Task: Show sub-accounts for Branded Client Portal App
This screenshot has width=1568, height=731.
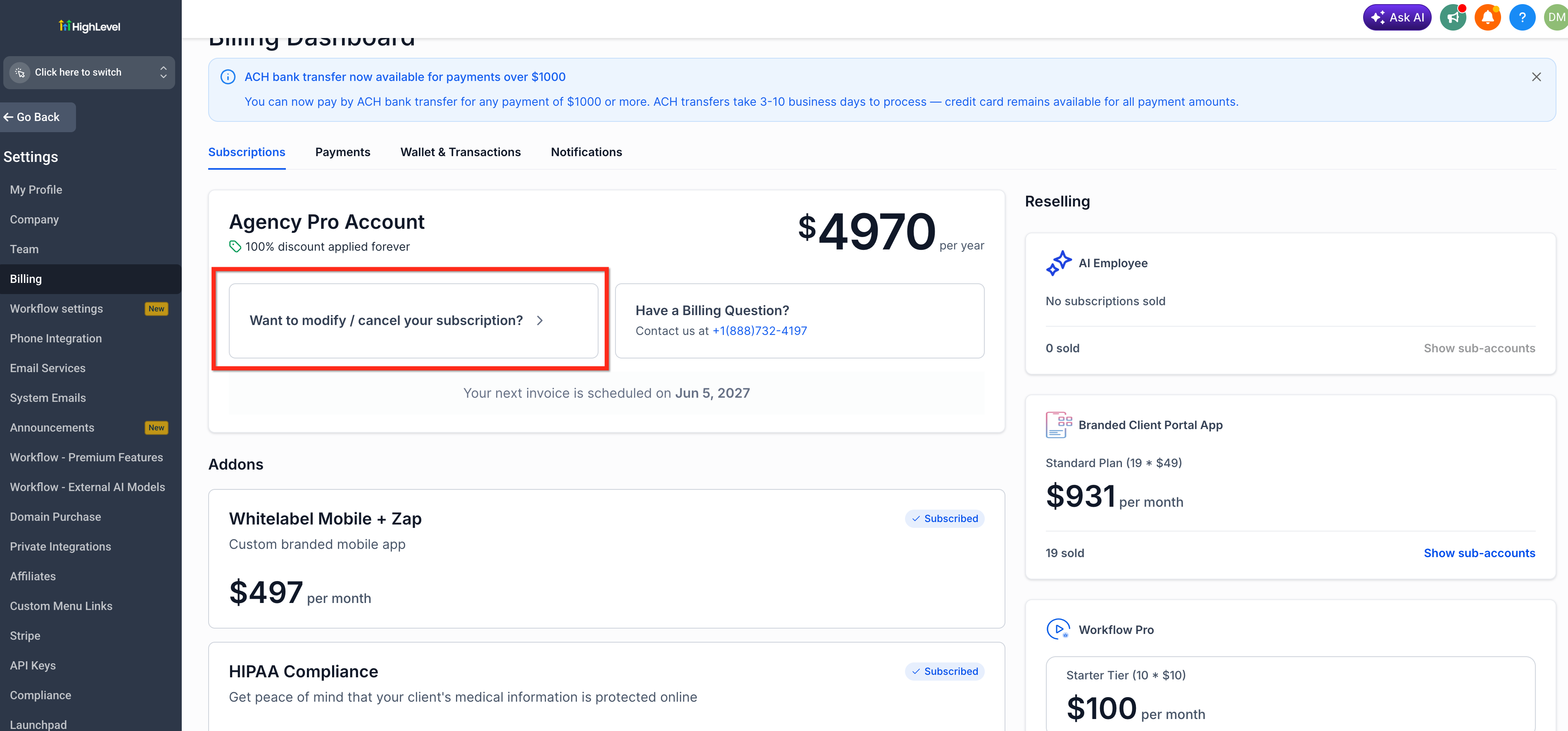Action: [1479, 553]
